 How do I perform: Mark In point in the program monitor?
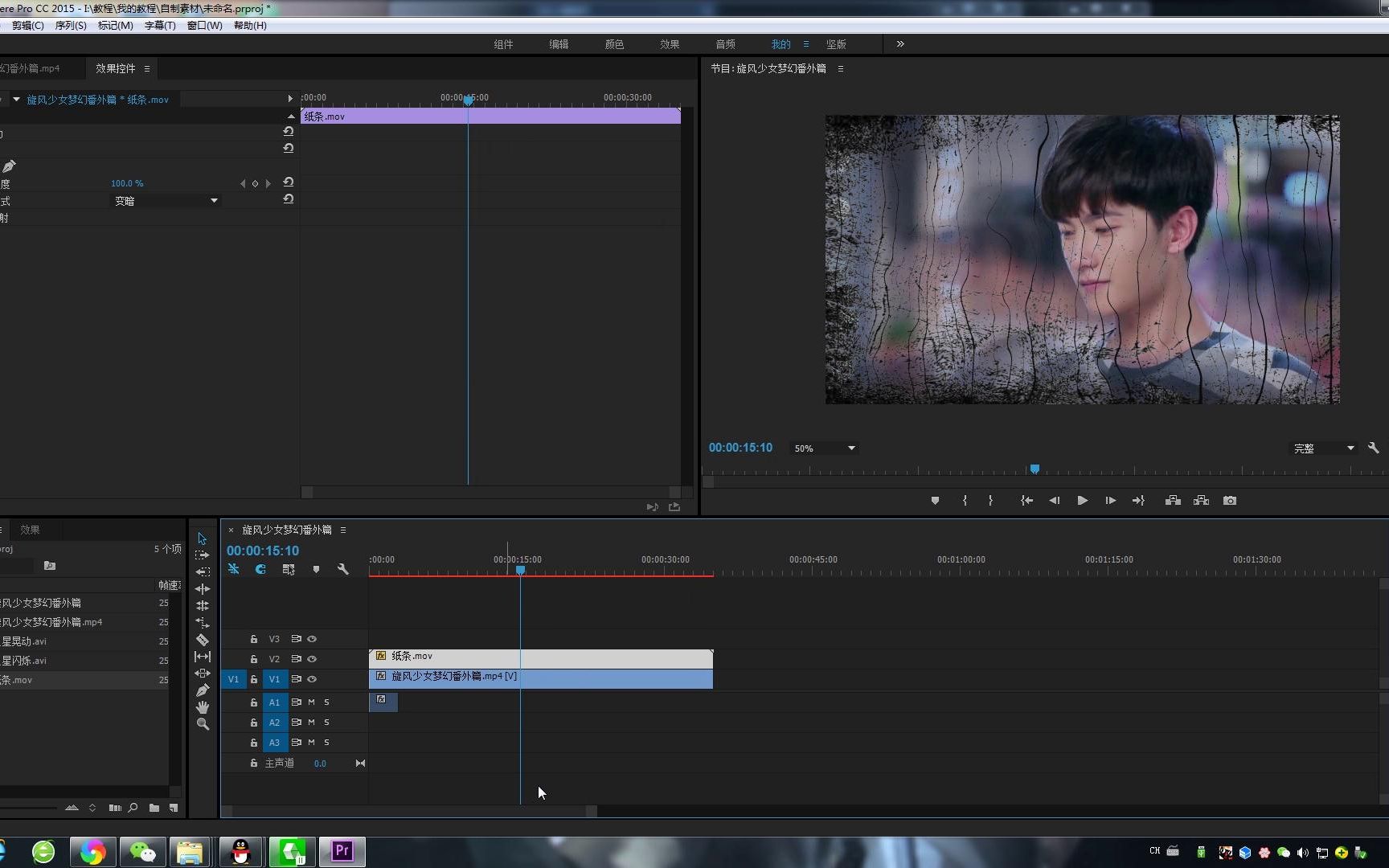click(965, 501)
